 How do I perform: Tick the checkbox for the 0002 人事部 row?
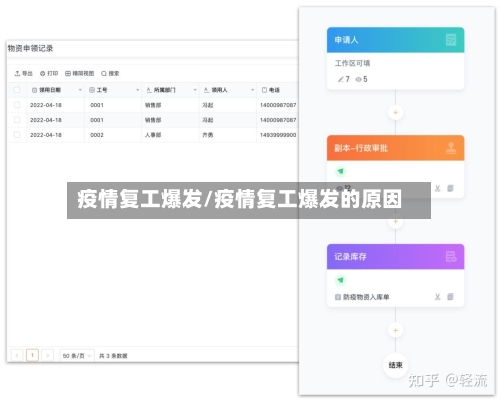[17, 135]
